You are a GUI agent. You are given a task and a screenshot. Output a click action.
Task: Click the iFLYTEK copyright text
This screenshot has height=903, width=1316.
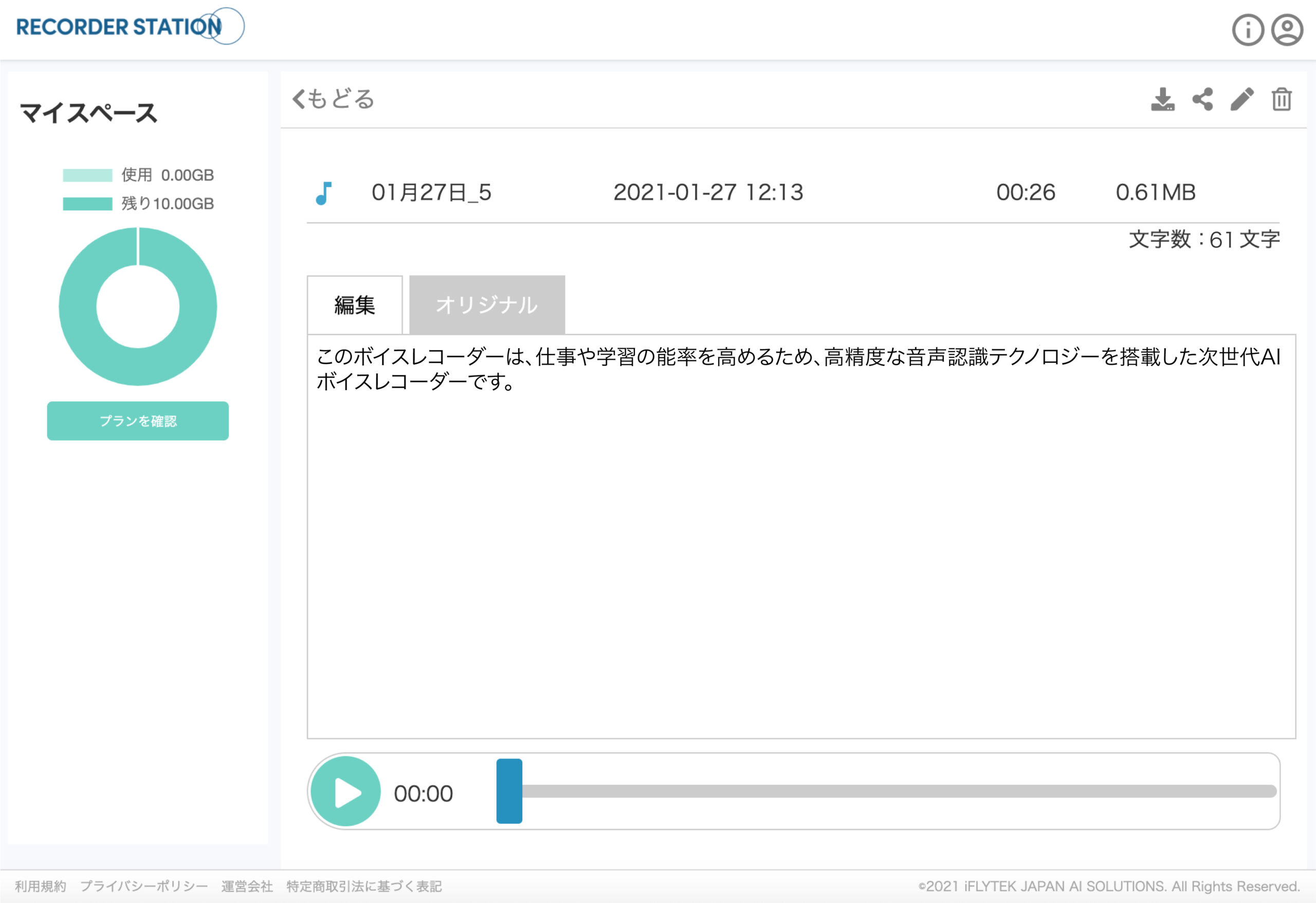click(x=1109, y=886)
